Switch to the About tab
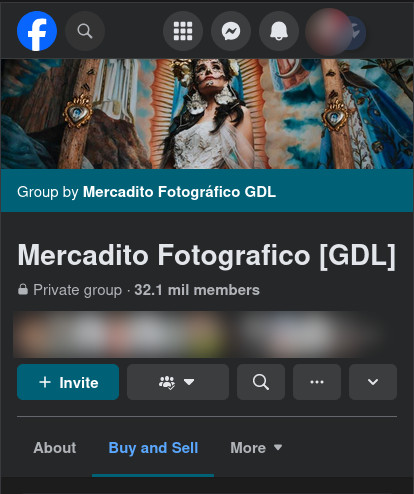The width and height of the screenshot is (414, 494). point(55,448)
